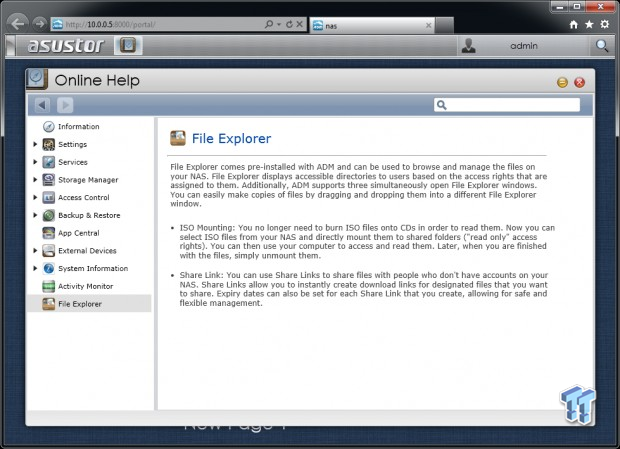Screen dimensions: 620x449
Task: Close Online Help with the red button
Action: click(x=580, y=82)
